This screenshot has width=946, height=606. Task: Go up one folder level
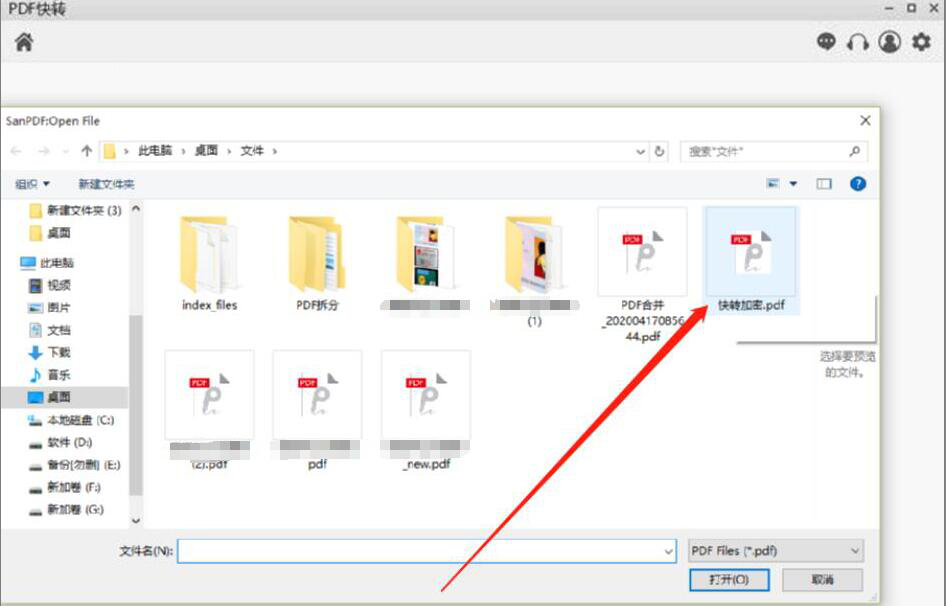[x=86, y=151]
